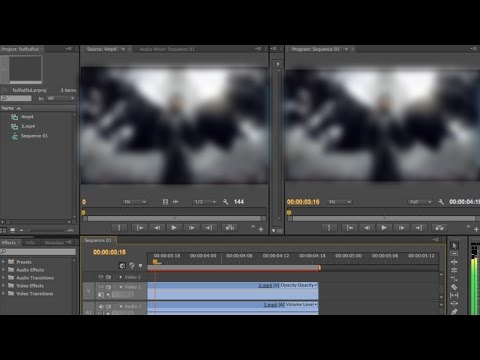The image size is (480, 360).
Task: Select the Ripple Edit tool
Action: point(454,262)
